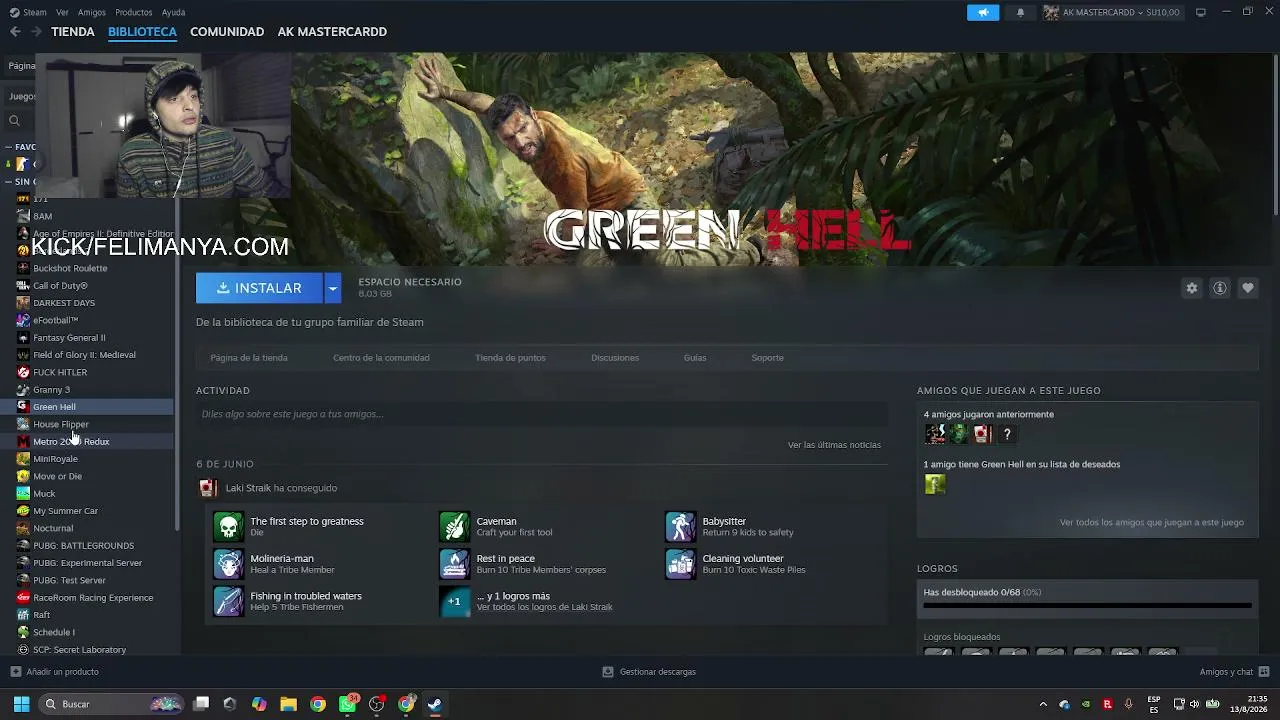Screen dimensions: 1280x720
Task: Switch to Big Picture mode monitor icon
Action: [x=1201, y=12]
